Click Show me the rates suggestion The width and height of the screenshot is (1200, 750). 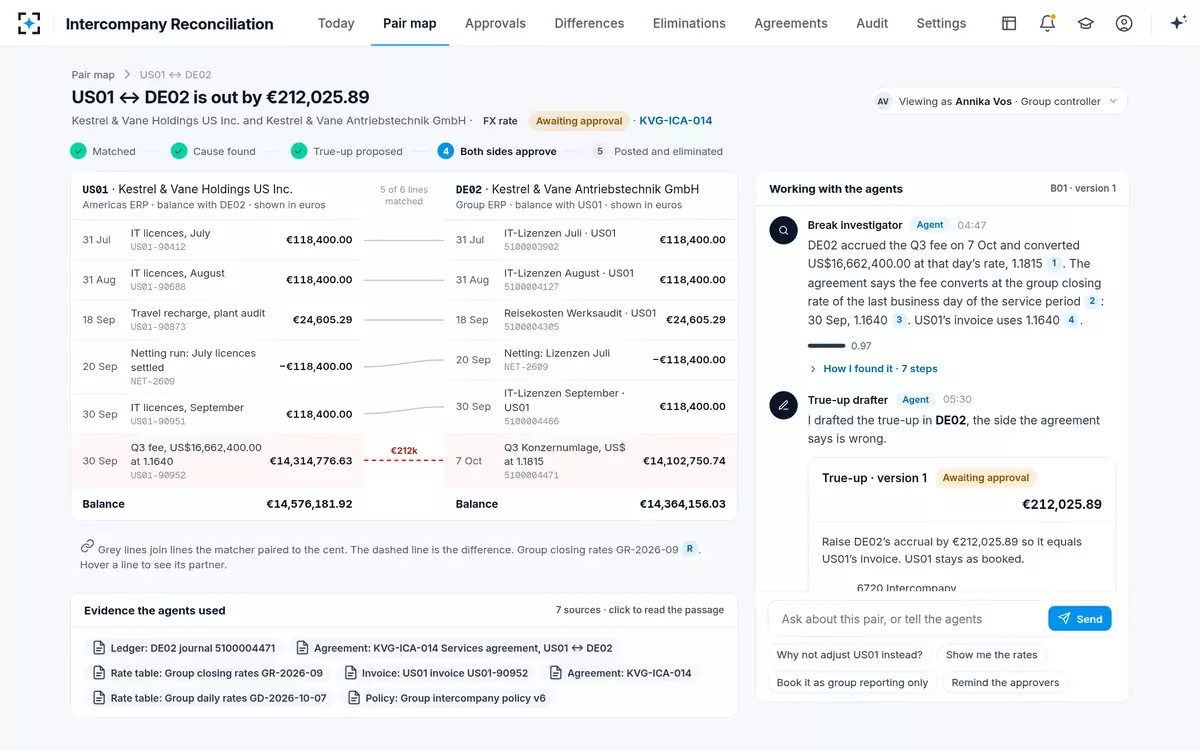tap(991, 655)
